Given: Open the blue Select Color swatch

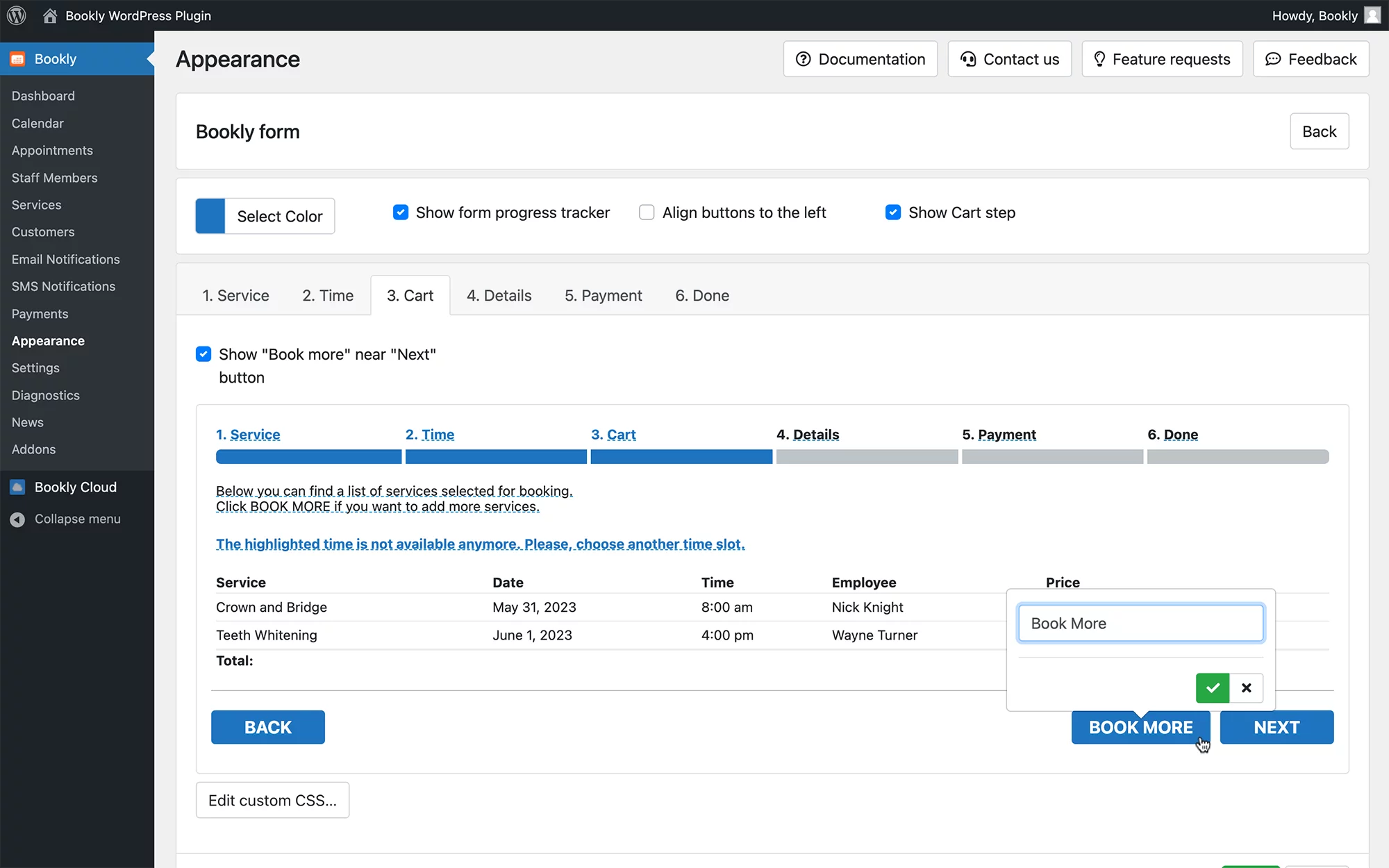Looking at the screenshot, I should (210, 216).
